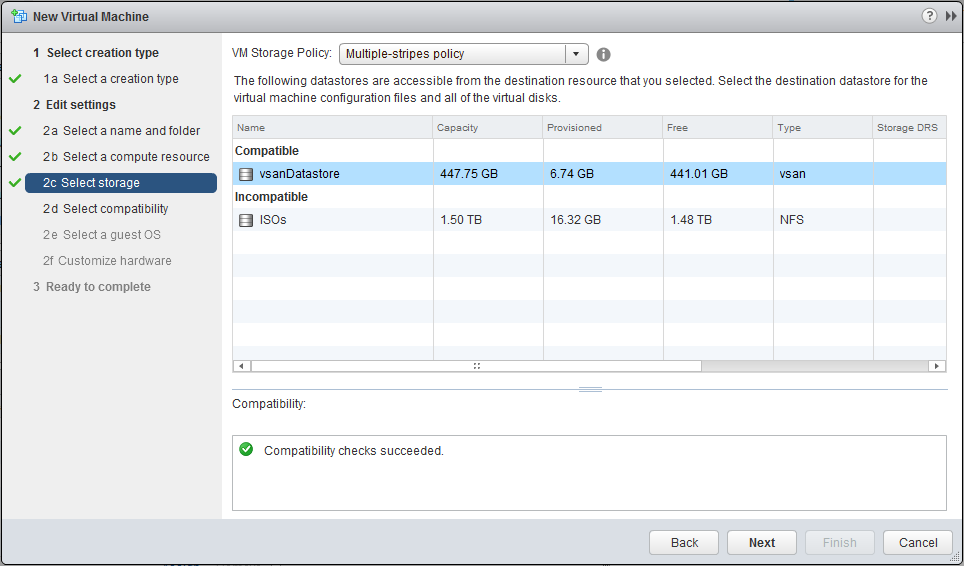
Task: Click the Cancel button
Action: tap(918, 543)
